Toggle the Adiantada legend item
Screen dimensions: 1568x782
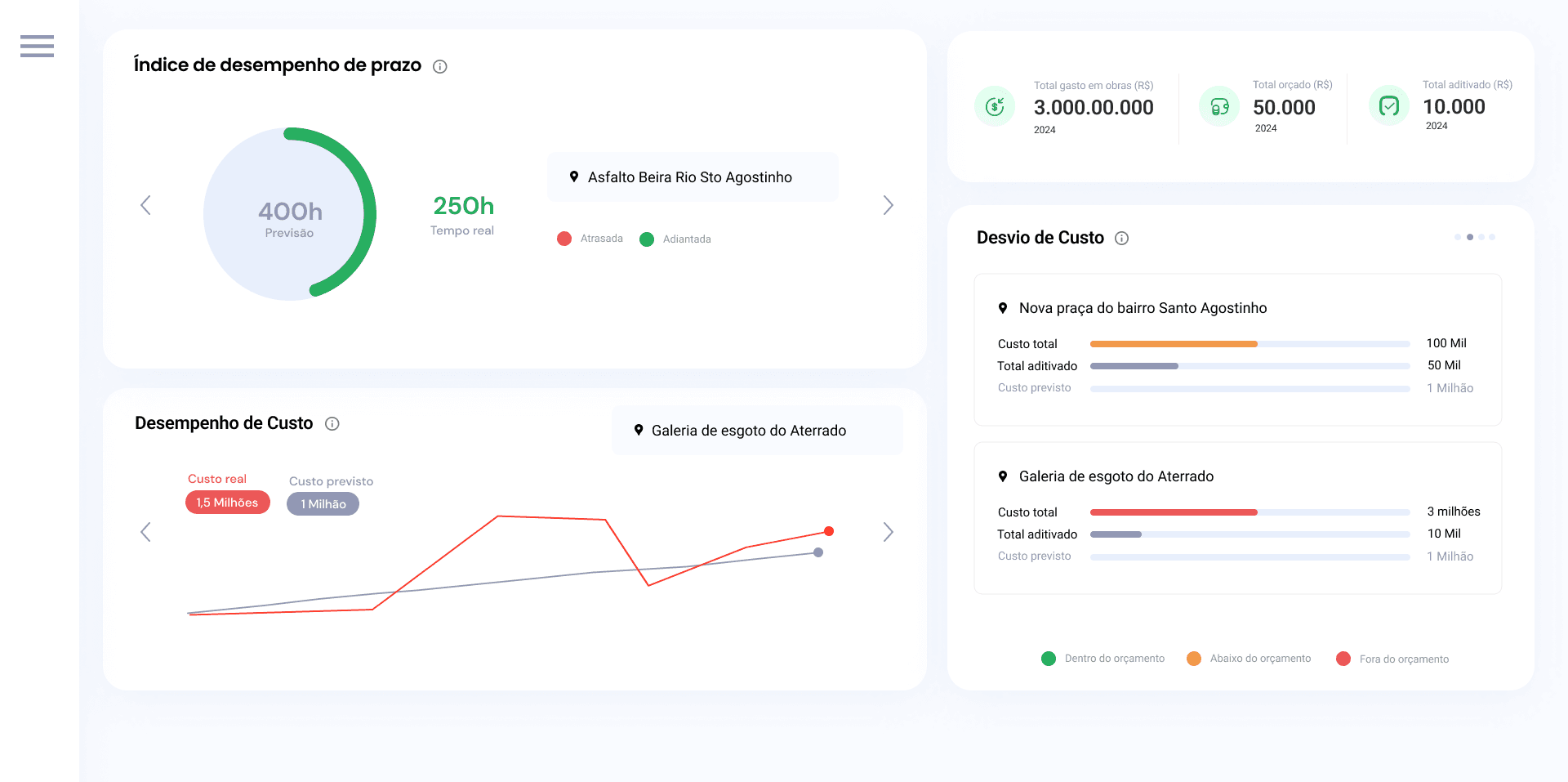[x=675, y=239]
